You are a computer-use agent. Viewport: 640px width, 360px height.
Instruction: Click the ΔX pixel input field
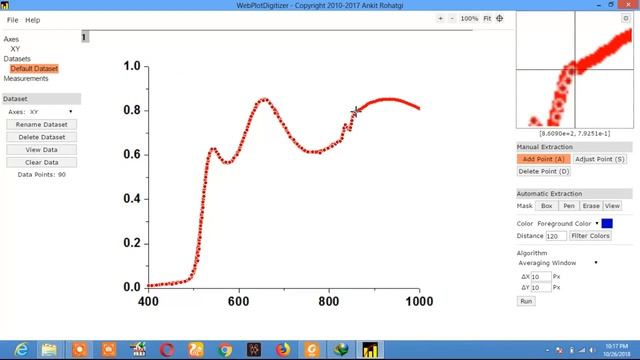[541, 277]
